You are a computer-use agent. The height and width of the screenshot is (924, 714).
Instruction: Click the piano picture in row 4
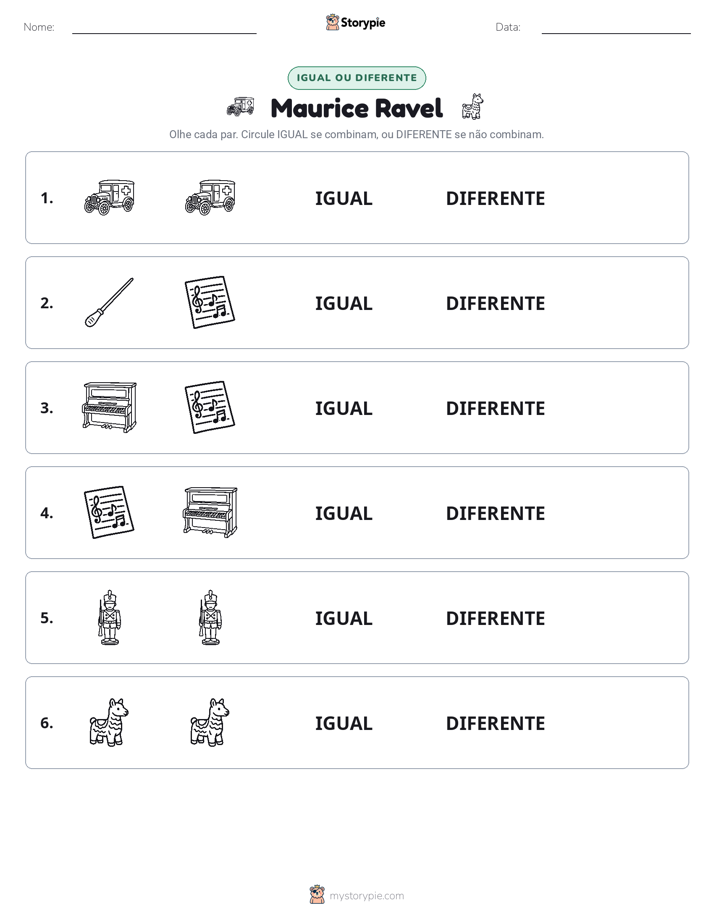[210, 512]
